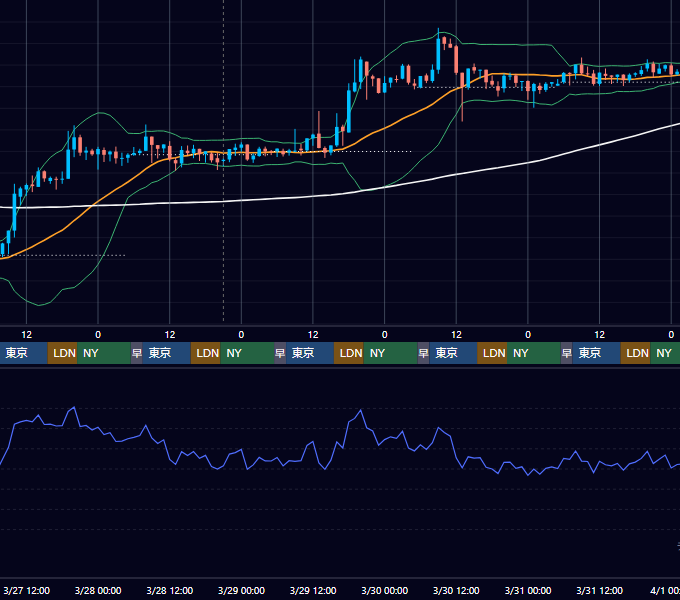Select the 東京 session block on 3/29
680x600 pixels.
click(x=310, y=353)
